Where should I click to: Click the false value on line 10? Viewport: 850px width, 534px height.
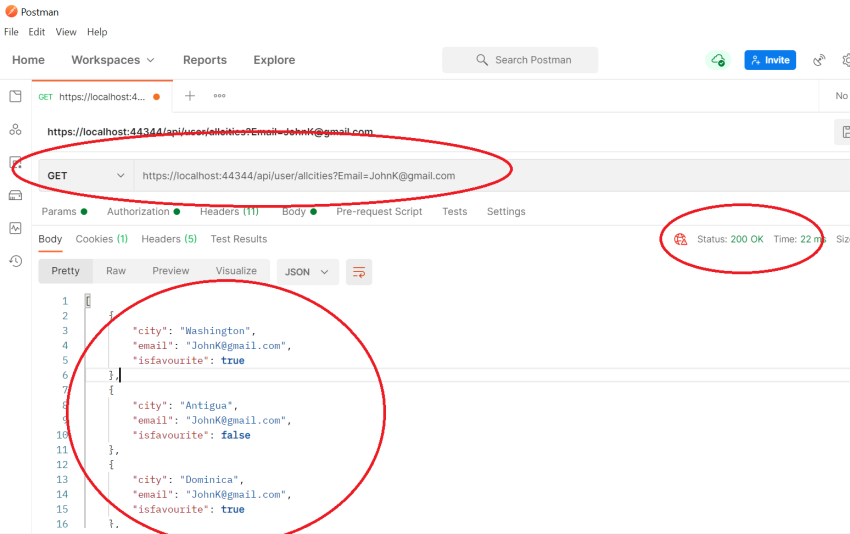[236, 435]
